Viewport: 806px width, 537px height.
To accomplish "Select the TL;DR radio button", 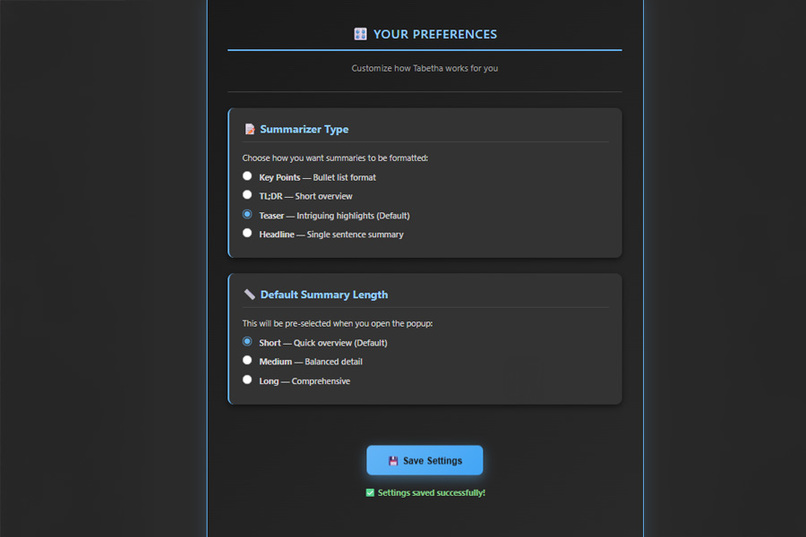I will (x=247, y=195).
